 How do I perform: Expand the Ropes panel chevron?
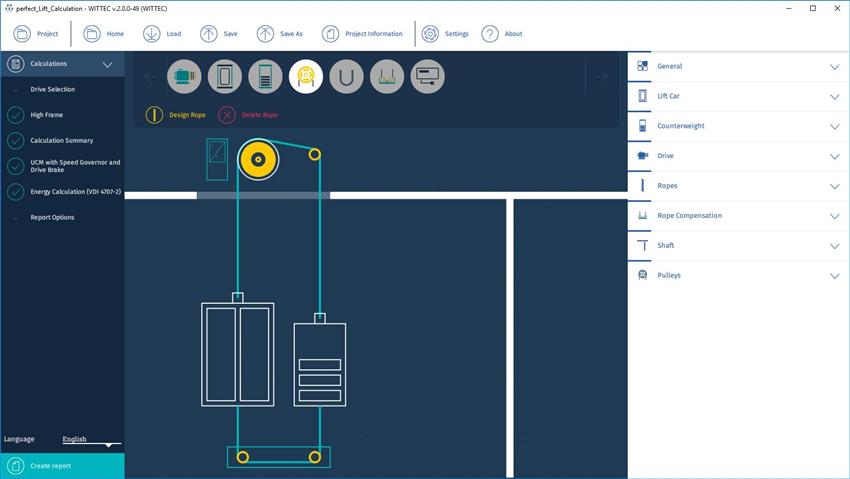[834, 186]
